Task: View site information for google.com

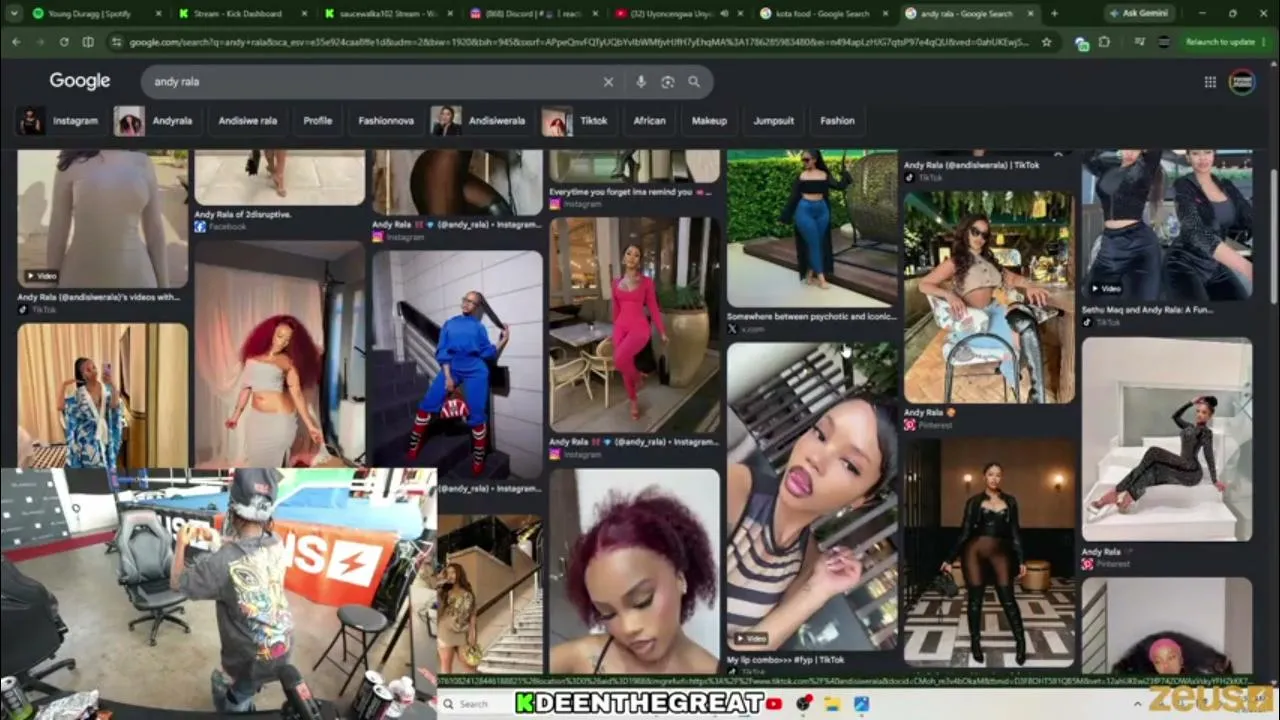Action: point(117,42)
